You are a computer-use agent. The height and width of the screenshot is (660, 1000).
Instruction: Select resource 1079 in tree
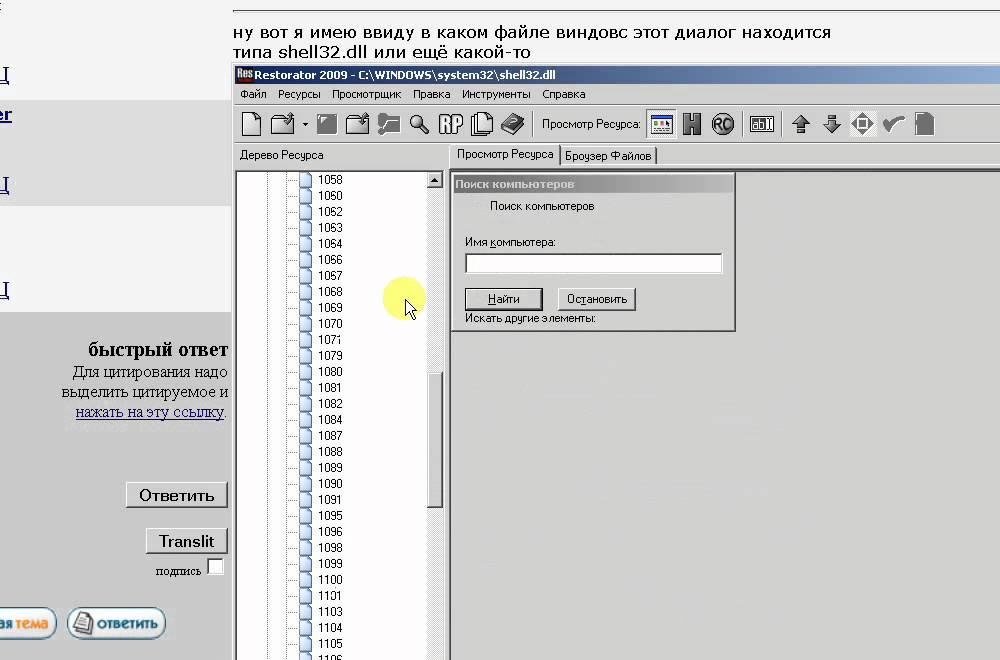(330, 356)
